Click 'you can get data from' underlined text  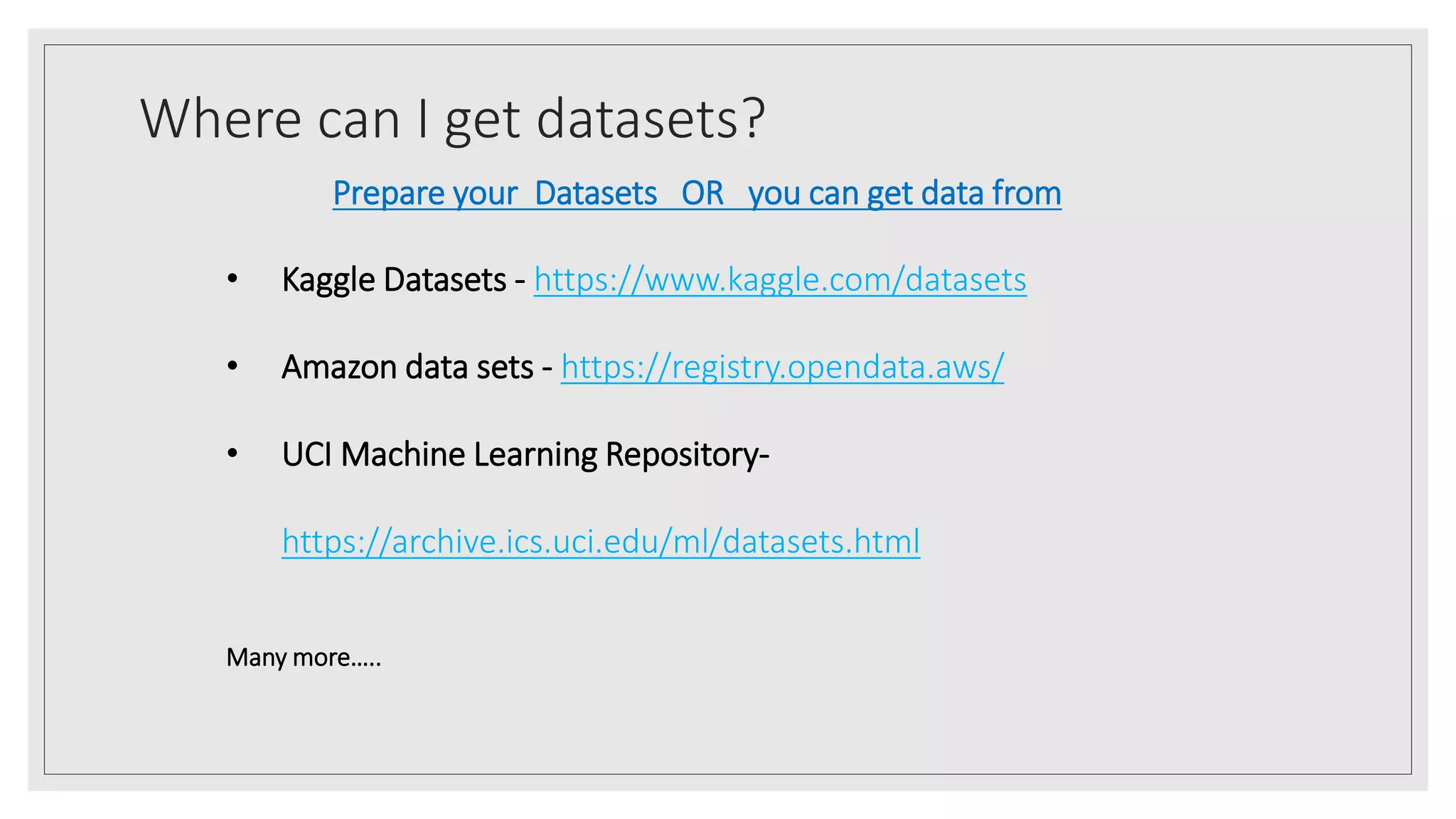(x=904, y=194)
